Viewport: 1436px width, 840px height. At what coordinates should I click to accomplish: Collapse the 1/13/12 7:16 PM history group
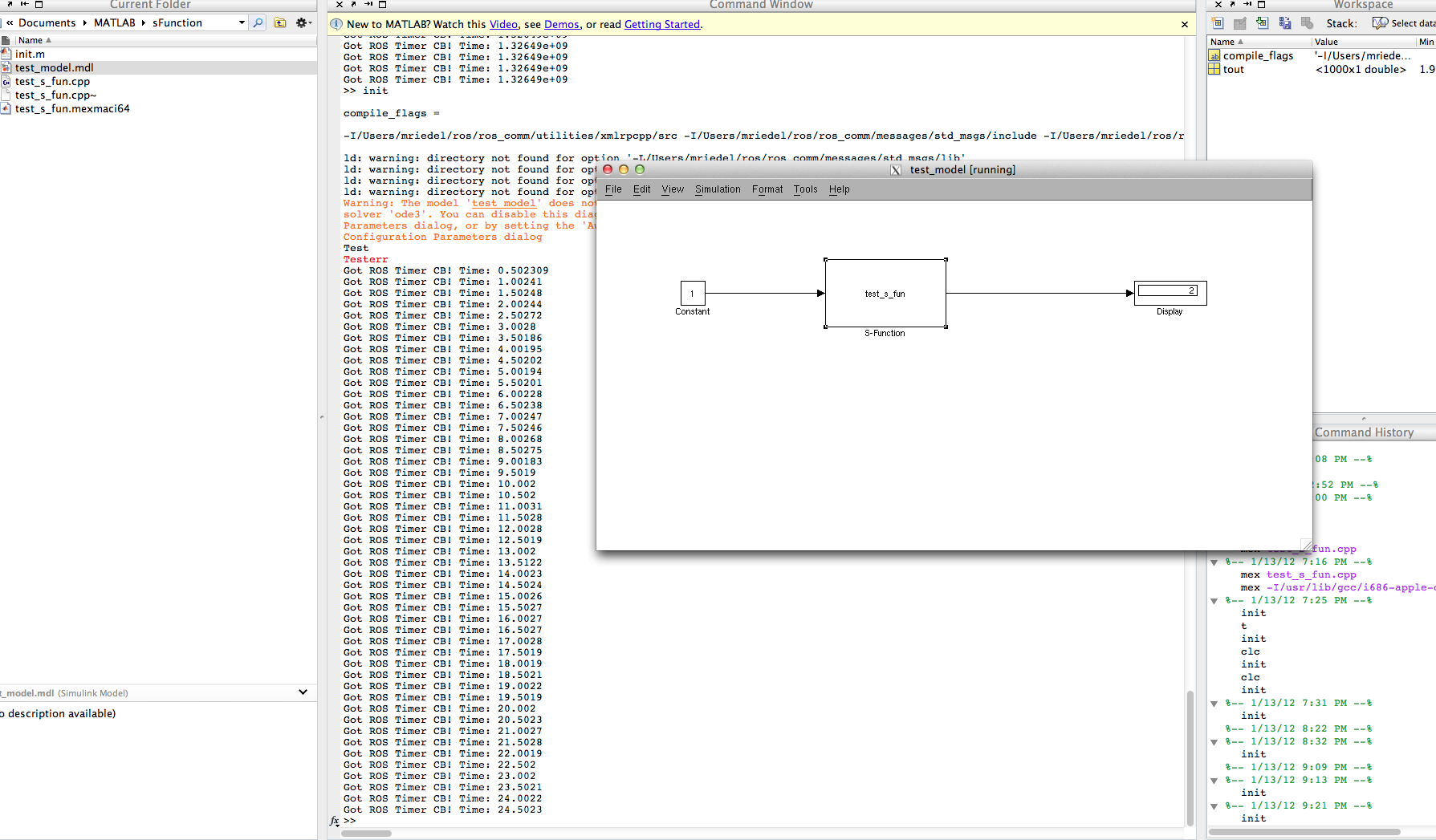(x=1214, y=562)
